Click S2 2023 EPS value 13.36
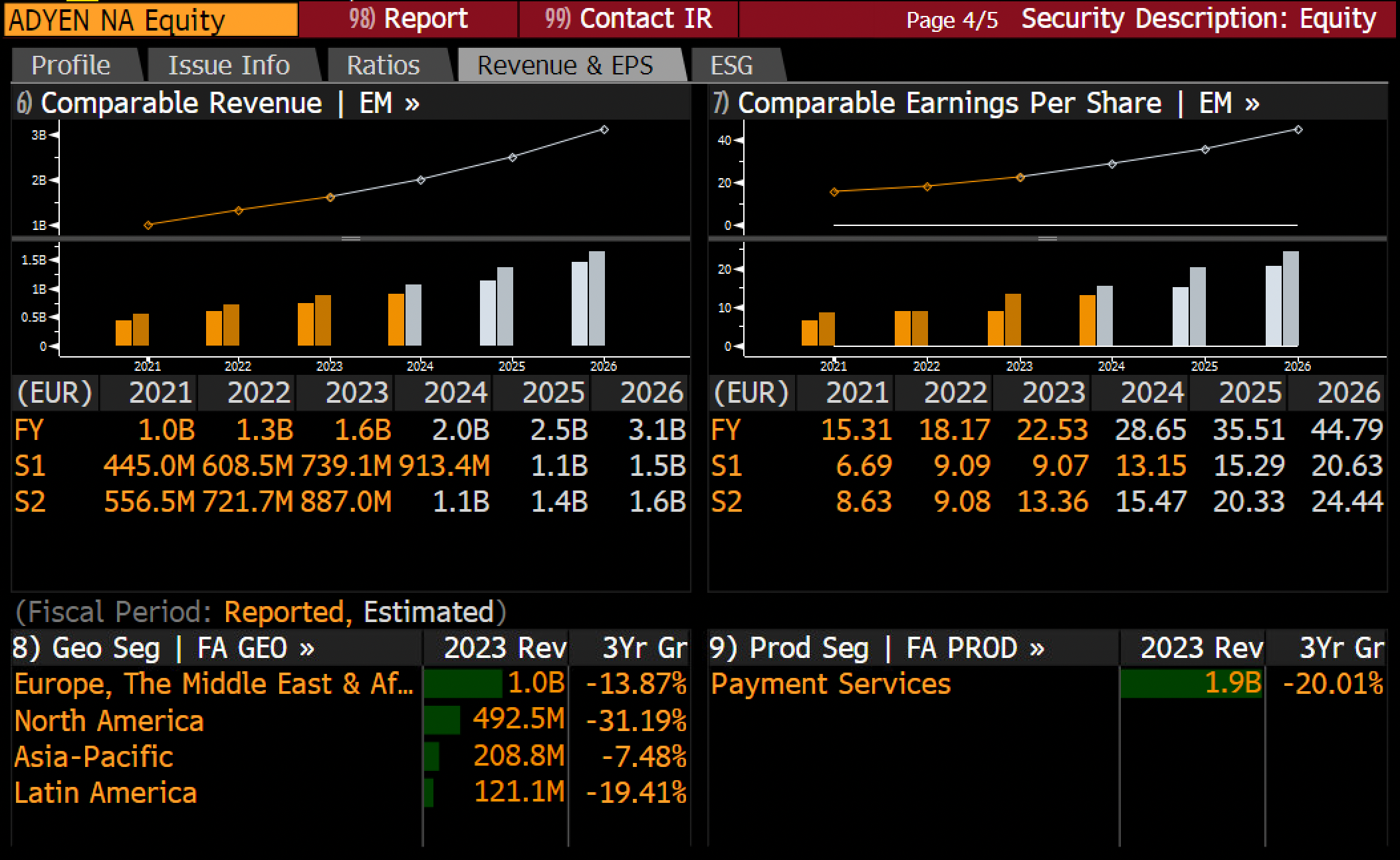 1053,502
